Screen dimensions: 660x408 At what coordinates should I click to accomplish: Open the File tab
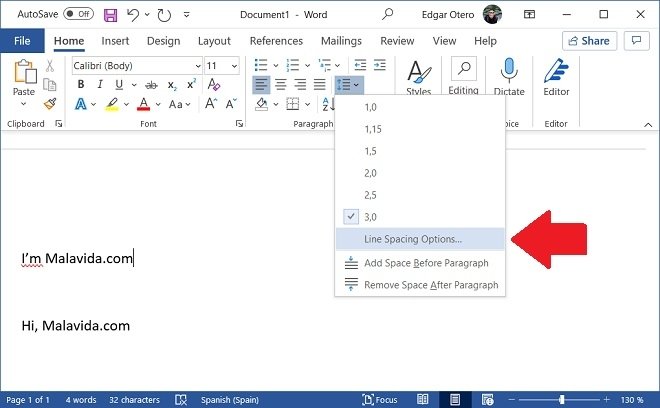tap(22, 41)
